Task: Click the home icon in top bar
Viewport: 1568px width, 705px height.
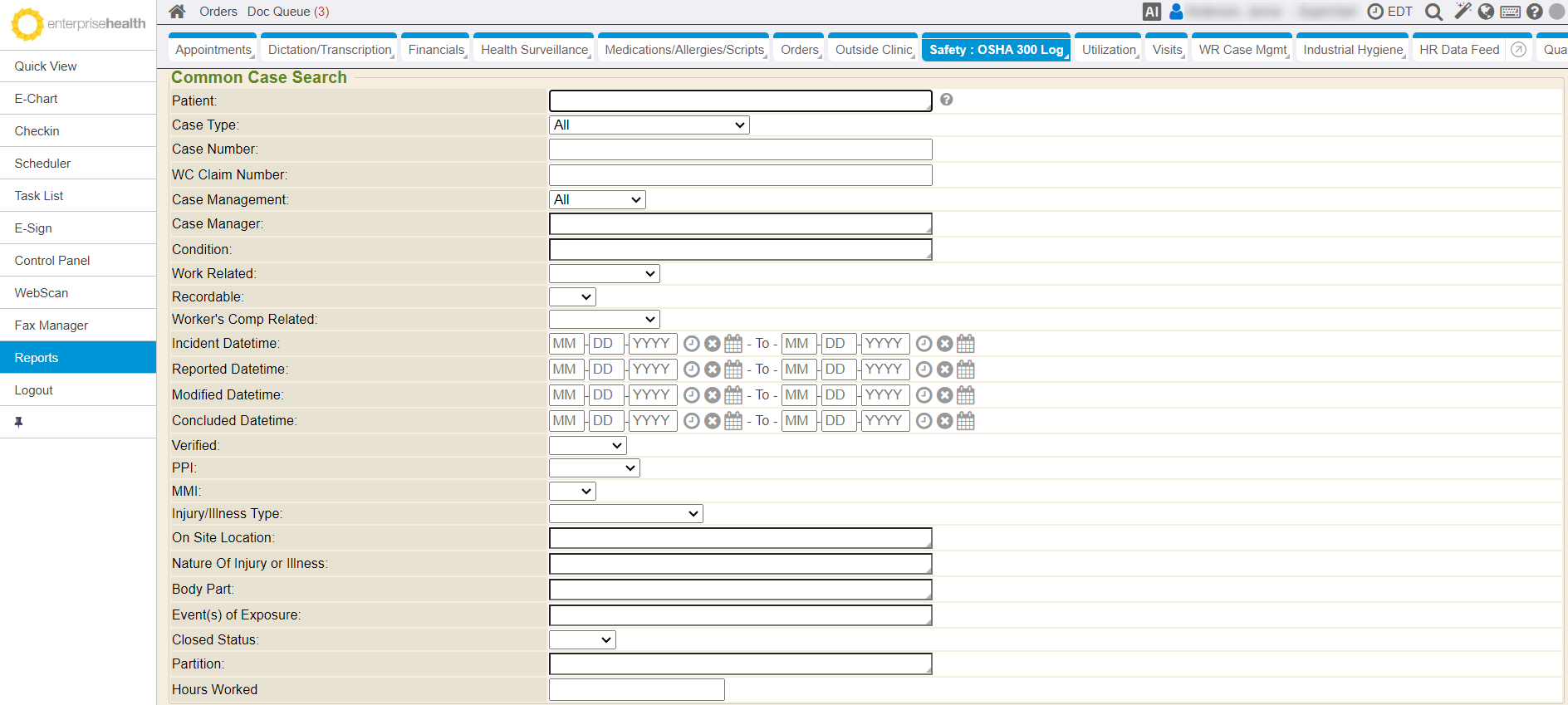Action: tap(177, 12)
